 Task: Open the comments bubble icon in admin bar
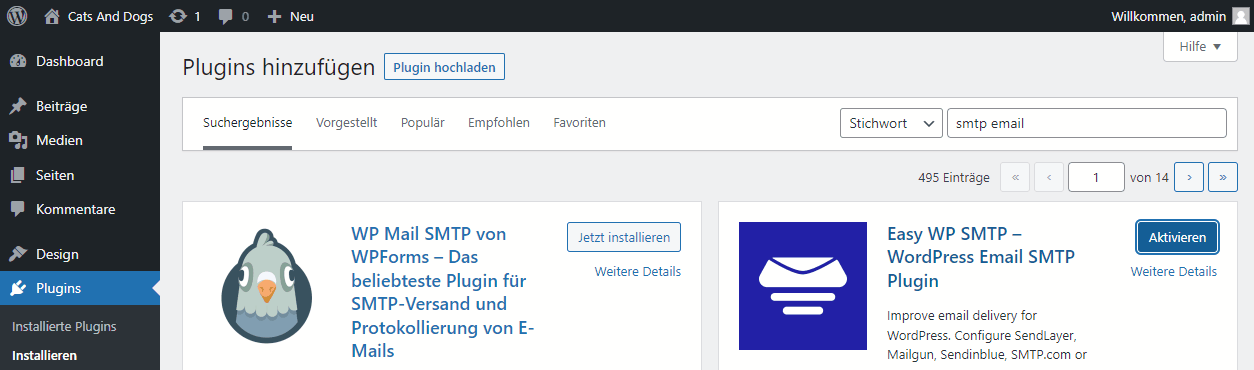pos(226,16)
